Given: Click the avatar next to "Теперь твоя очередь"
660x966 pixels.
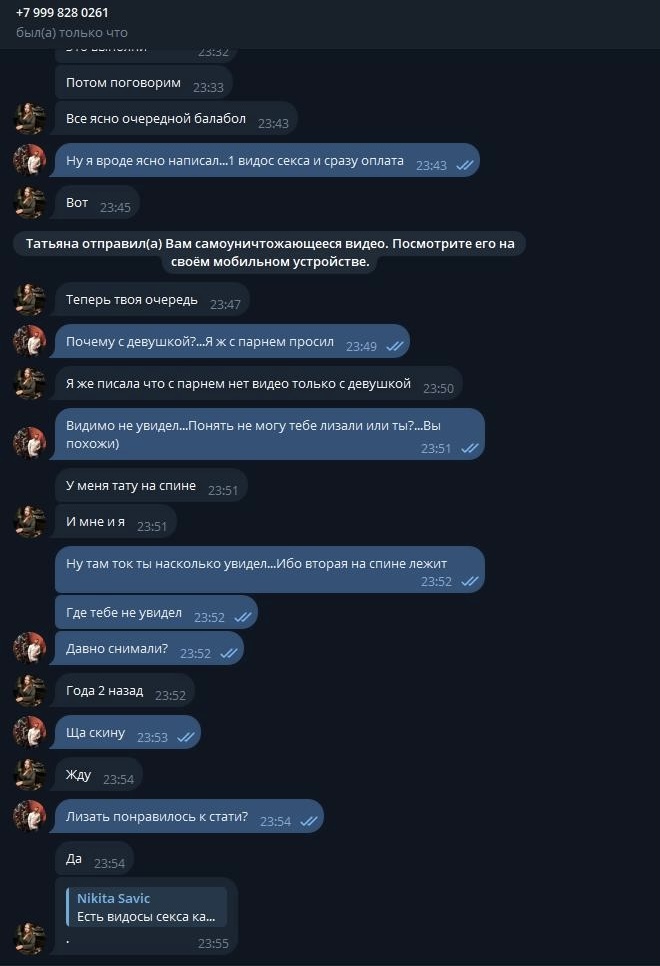Looking at the screenshot, I should [30, 300].
